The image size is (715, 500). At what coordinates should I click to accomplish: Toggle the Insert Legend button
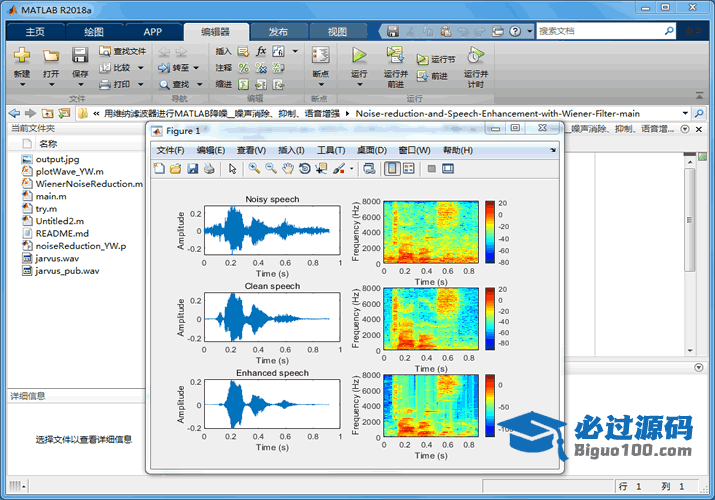(x=409, y=169)
